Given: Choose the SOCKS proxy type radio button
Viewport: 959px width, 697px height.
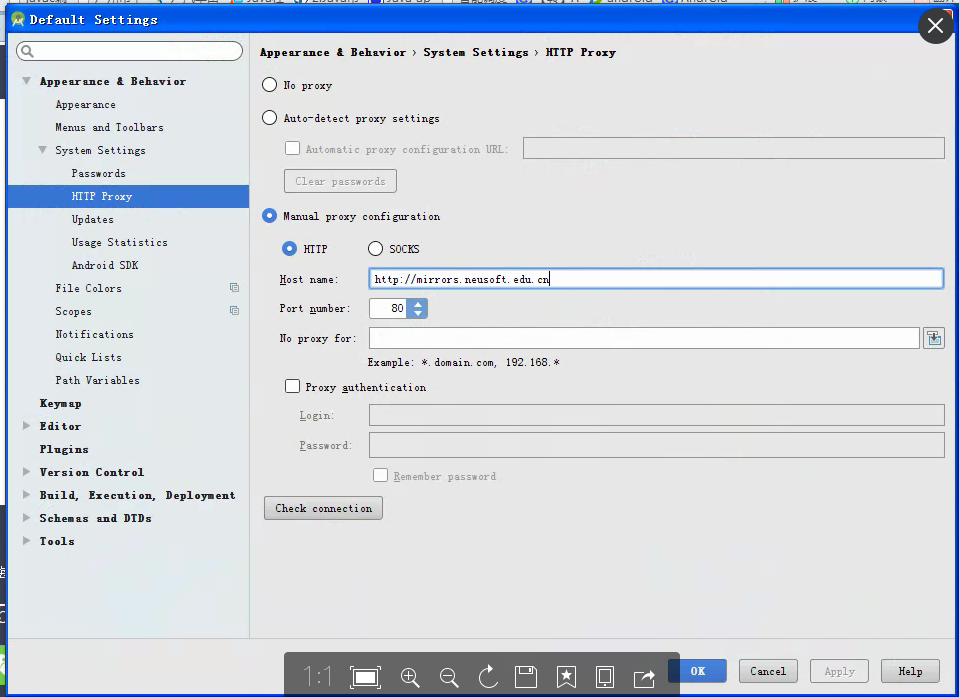Looking at the screenshot, I should click(376, 249).
